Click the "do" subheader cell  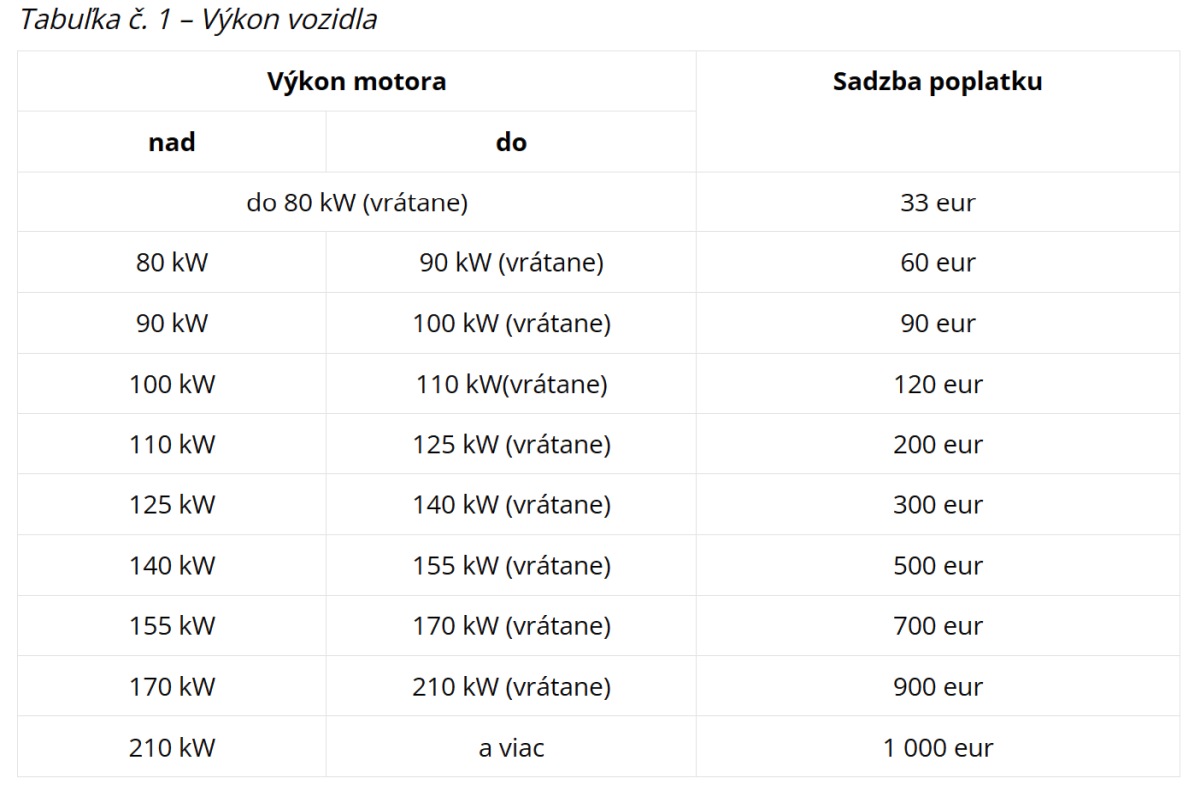click(x=511, y=142)
